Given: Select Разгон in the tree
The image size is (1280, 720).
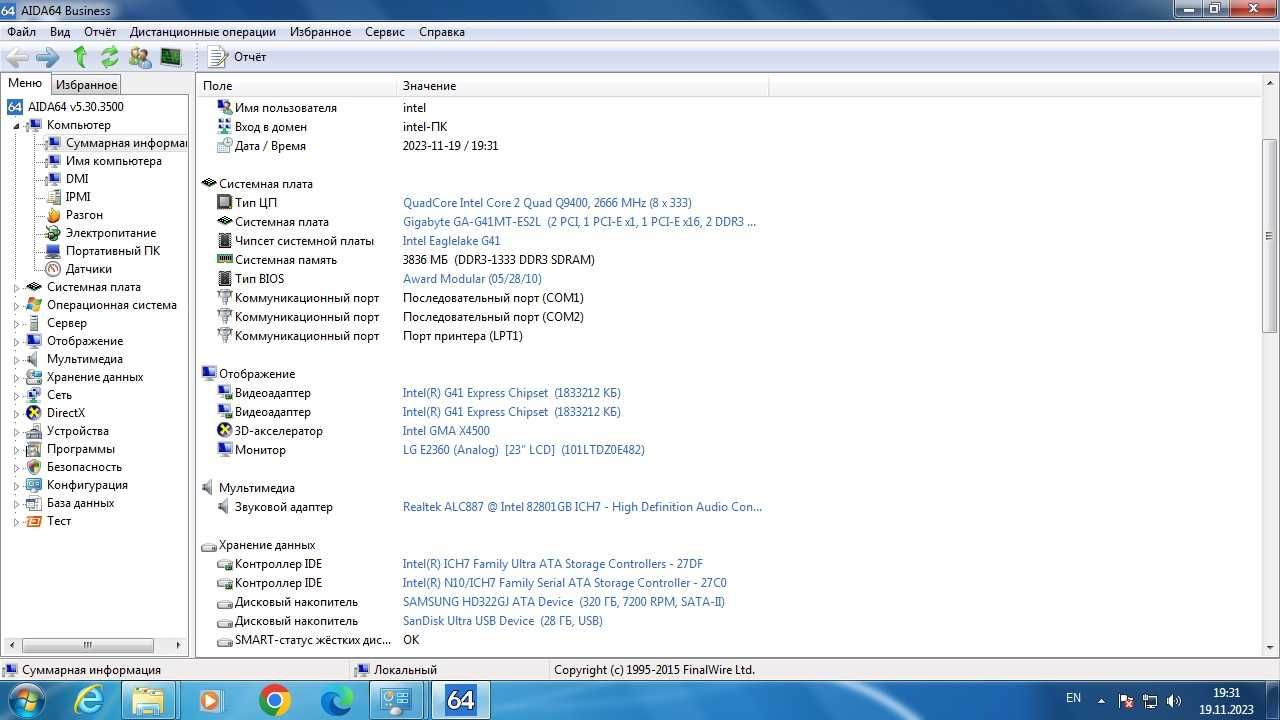Looking at the screenshot, I should (x=84, y=215).
